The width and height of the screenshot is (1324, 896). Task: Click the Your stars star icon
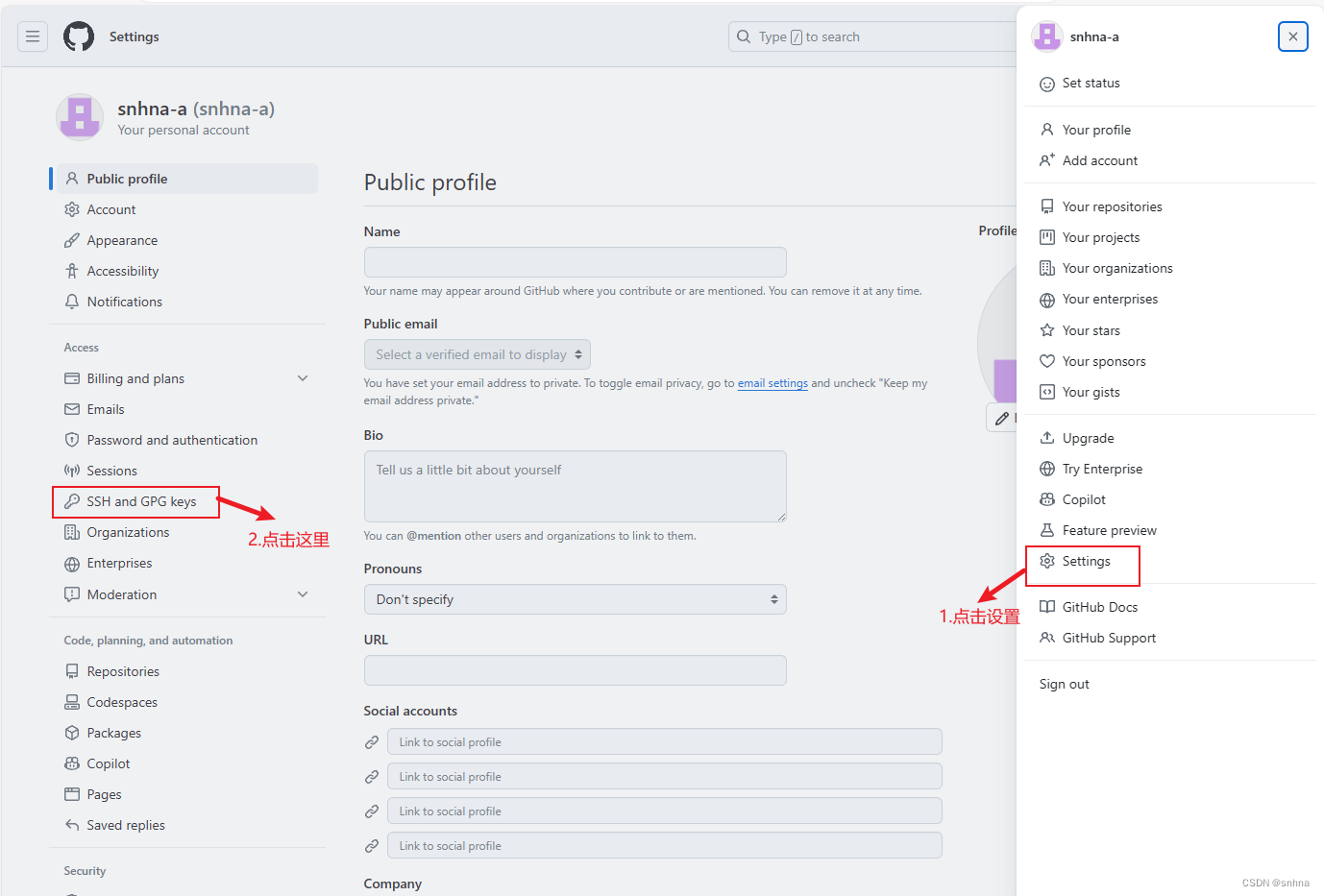pos(1047,330)
